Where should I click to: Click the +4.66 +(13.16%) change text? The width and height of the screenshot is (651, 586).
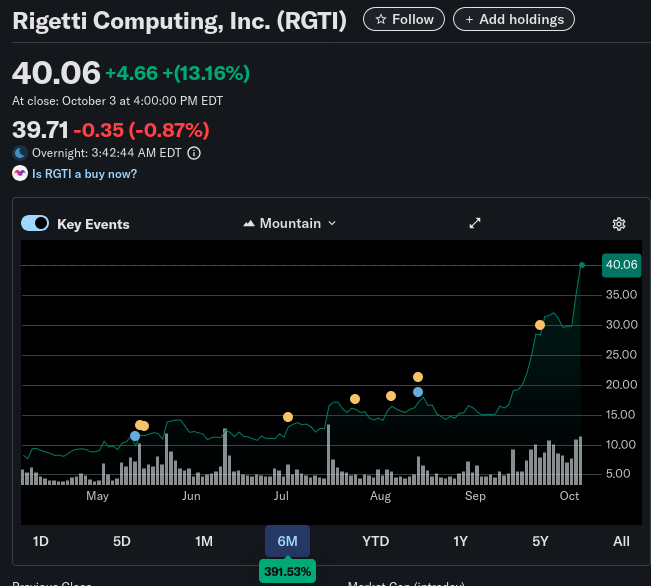click(x=178, y=74)
